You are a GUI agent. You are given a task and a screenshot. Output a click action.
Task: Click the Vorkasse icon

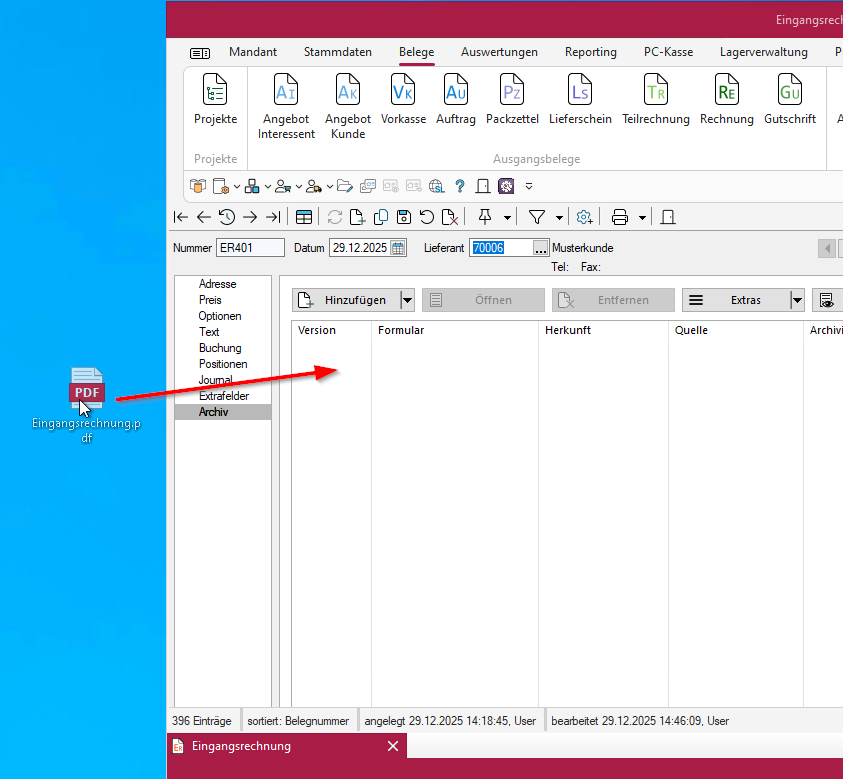click(403, 90)
